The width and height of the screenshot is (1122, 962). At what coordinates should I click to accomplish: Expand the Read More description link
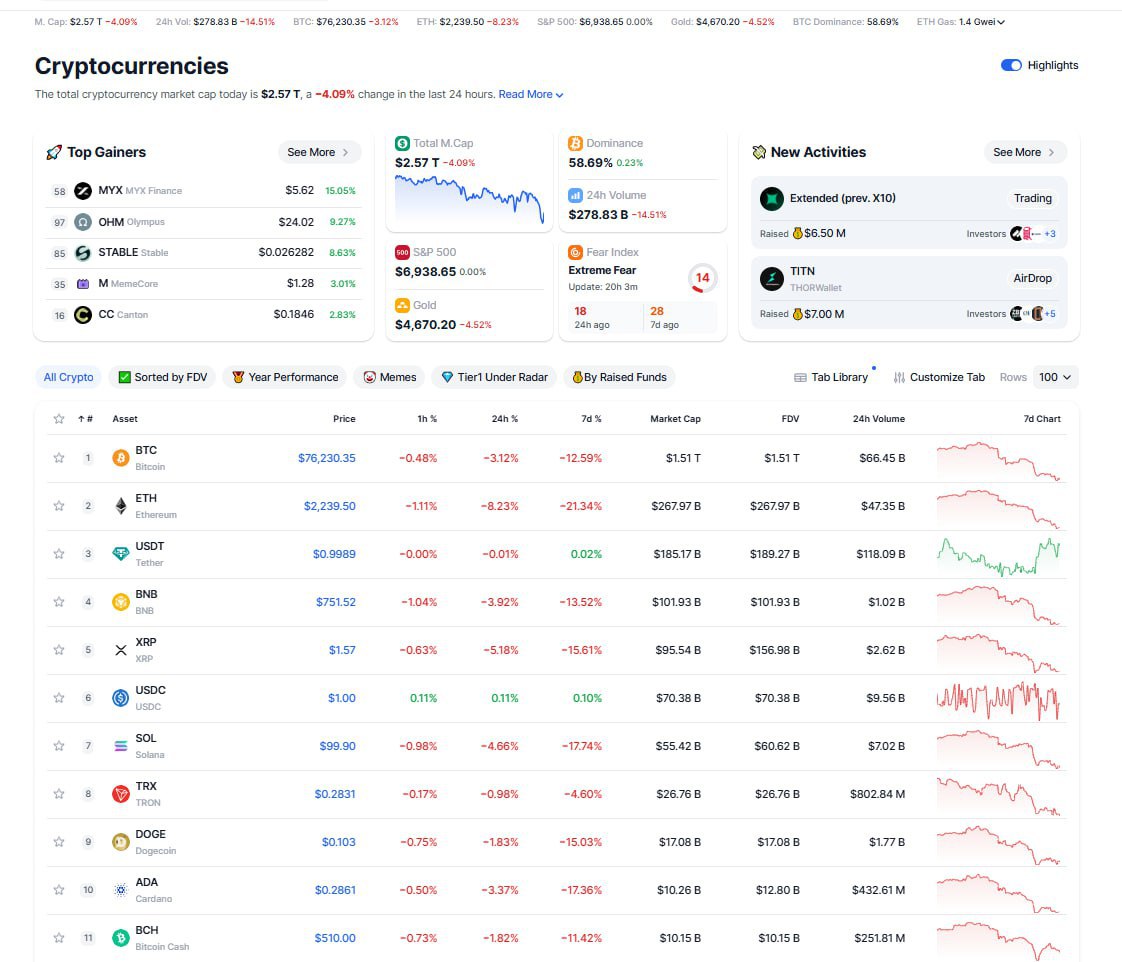[531, 94]
